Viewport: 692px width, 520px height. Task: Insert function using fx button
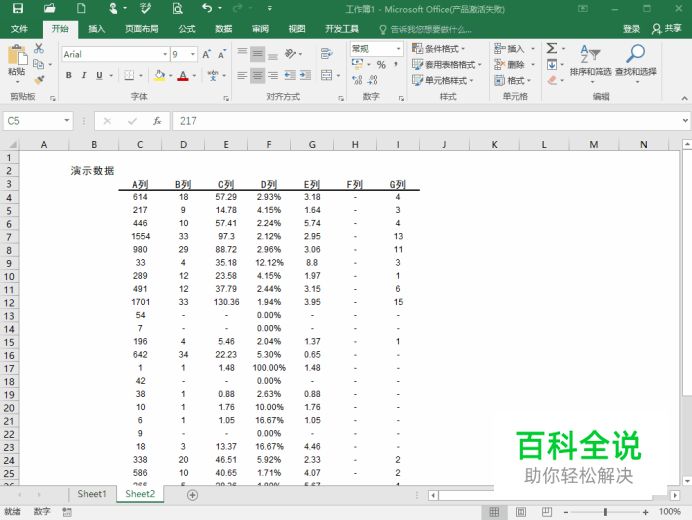tap(157, 121)
